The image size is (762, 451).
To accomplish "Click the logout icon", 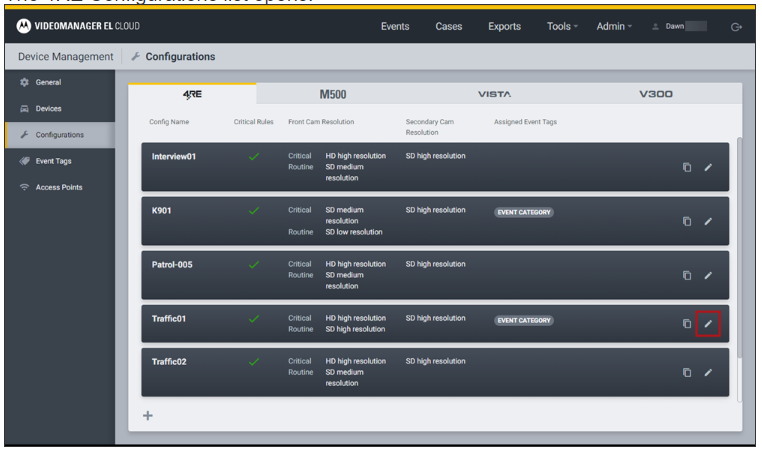I will [736, 27].
